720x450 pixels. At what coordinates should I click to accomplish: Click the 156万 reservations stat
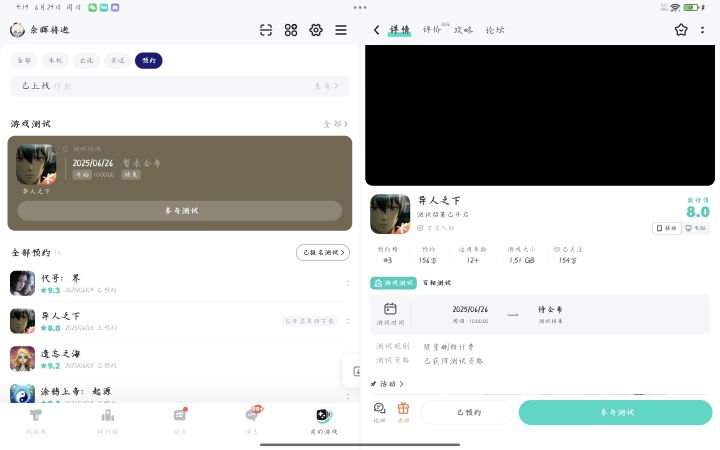[428, 260]
